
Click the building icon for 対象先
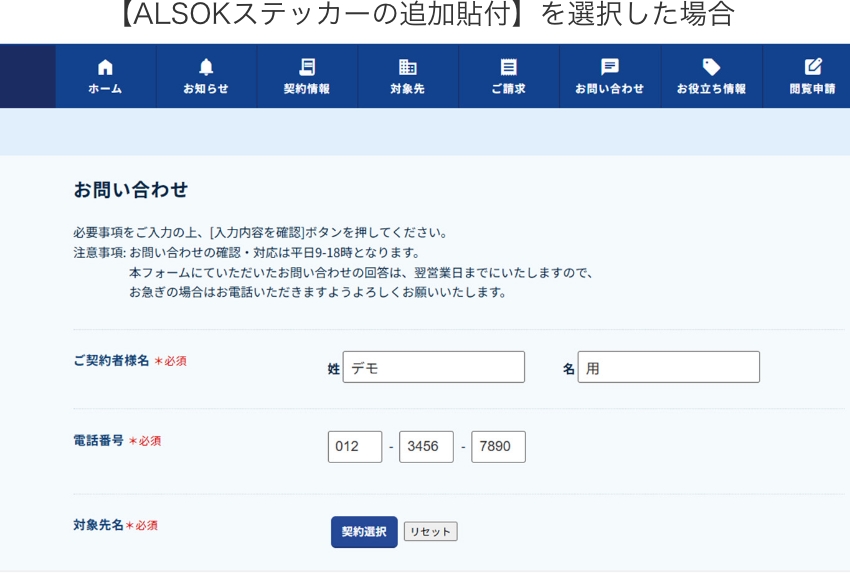coord(408,67)
